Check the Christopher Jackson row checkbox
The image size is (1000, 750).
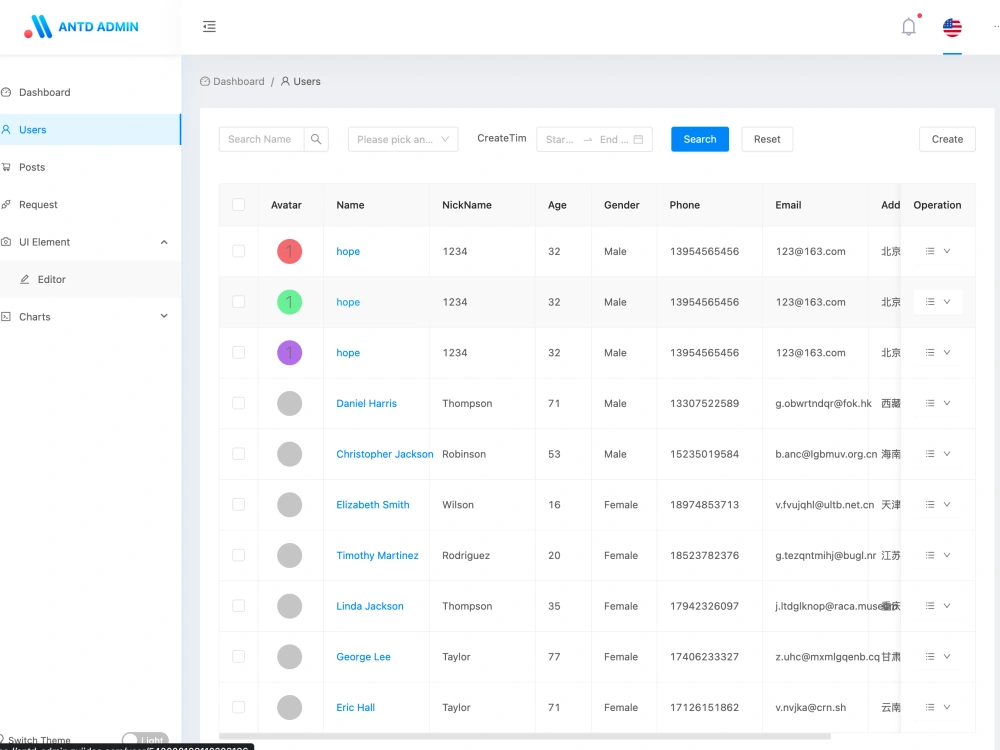click(239, 454)
